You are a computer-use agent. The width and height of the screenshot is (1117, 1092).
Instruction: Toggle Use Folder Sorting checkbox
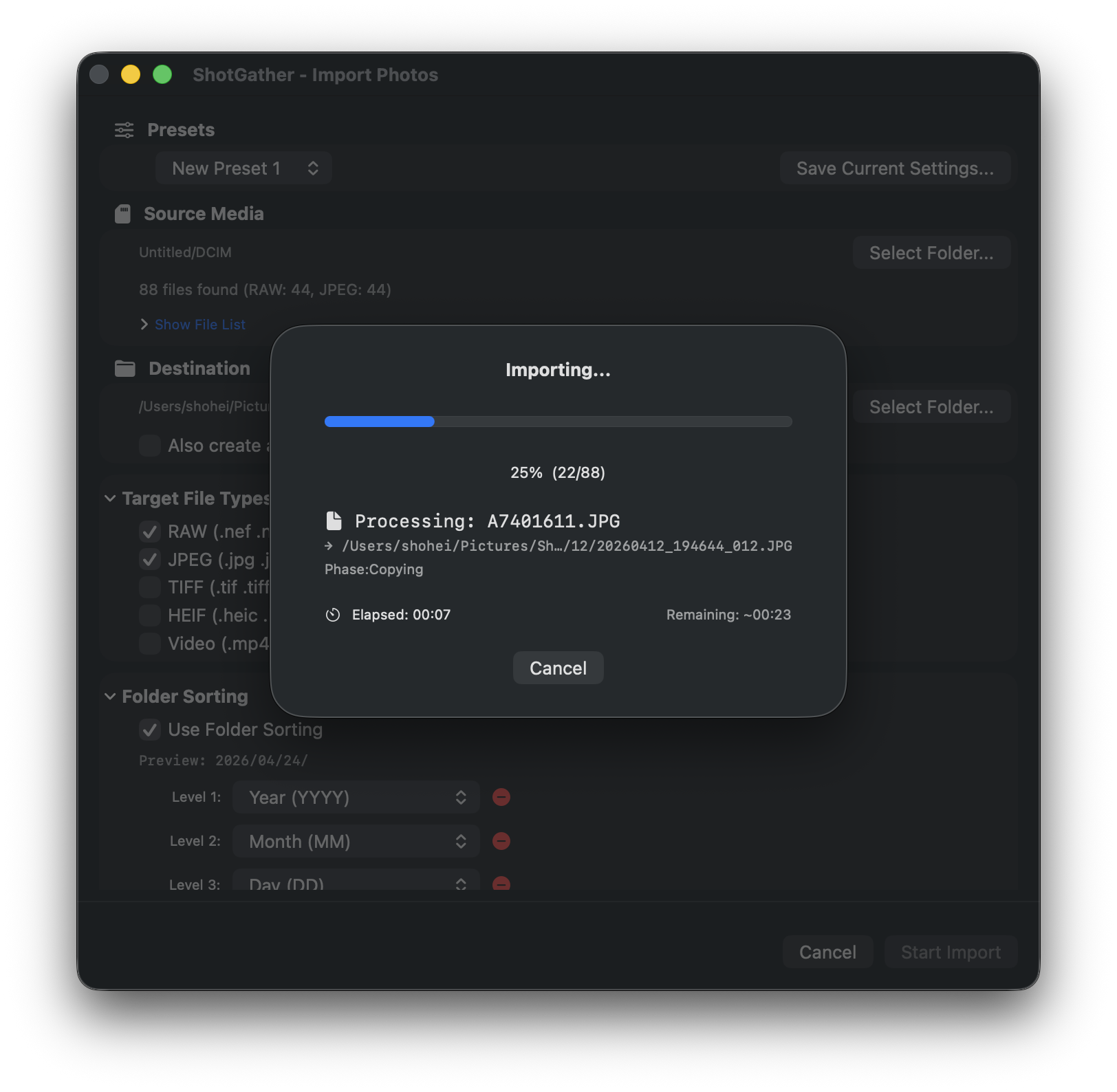pos(150,730)
